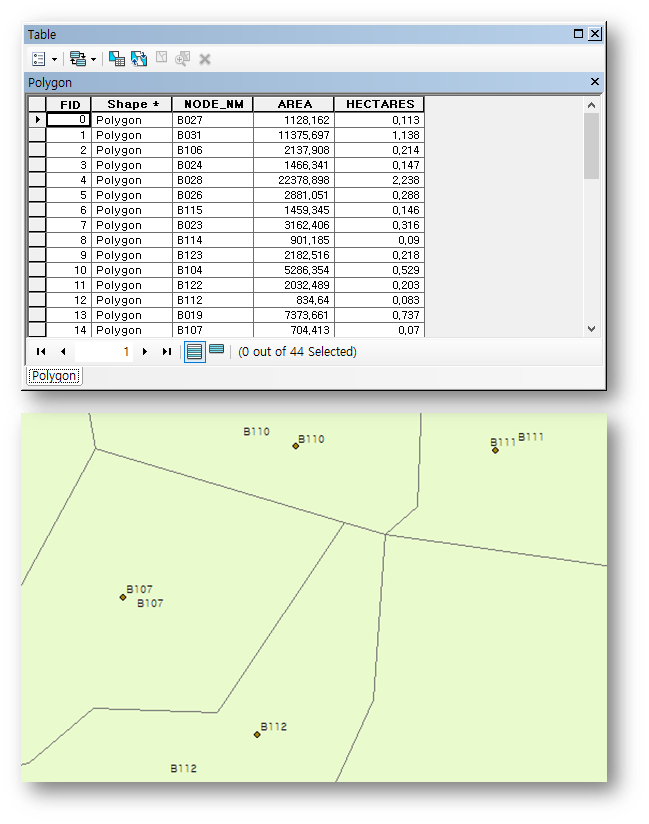Click the FID column header
This screenshot has height=824, width=649.
click(x=69, y=104)
